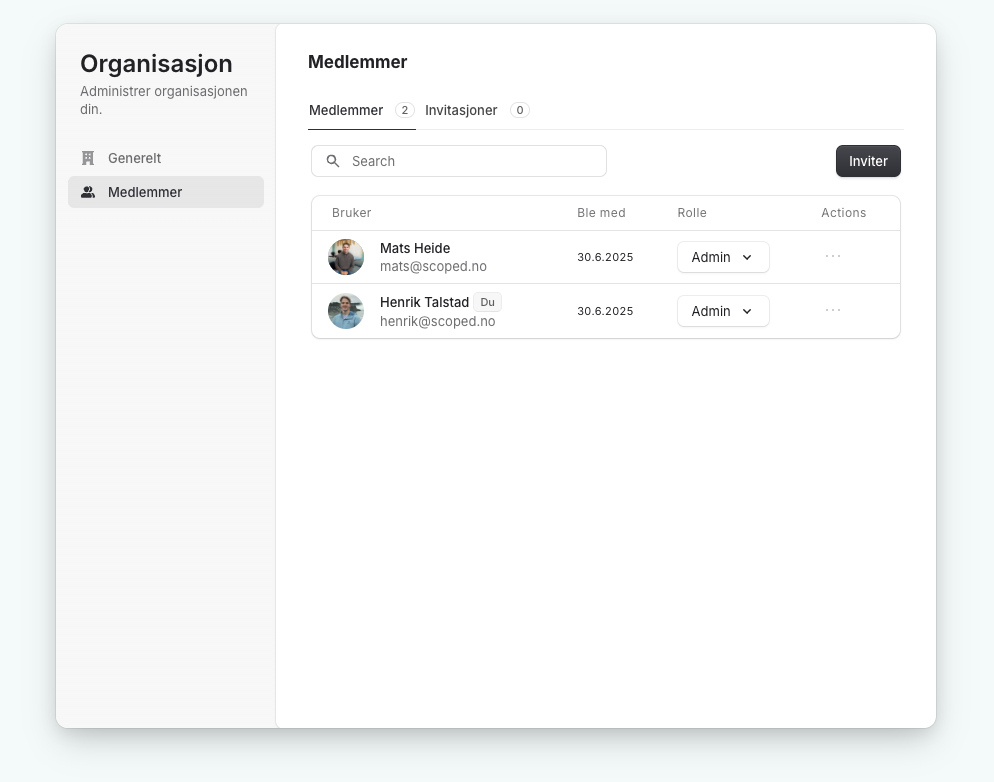Image resolution: width=994 pixels, height=782 pixels.
Task: Click the Ble med column header
Action: click(x=601, y=213)
